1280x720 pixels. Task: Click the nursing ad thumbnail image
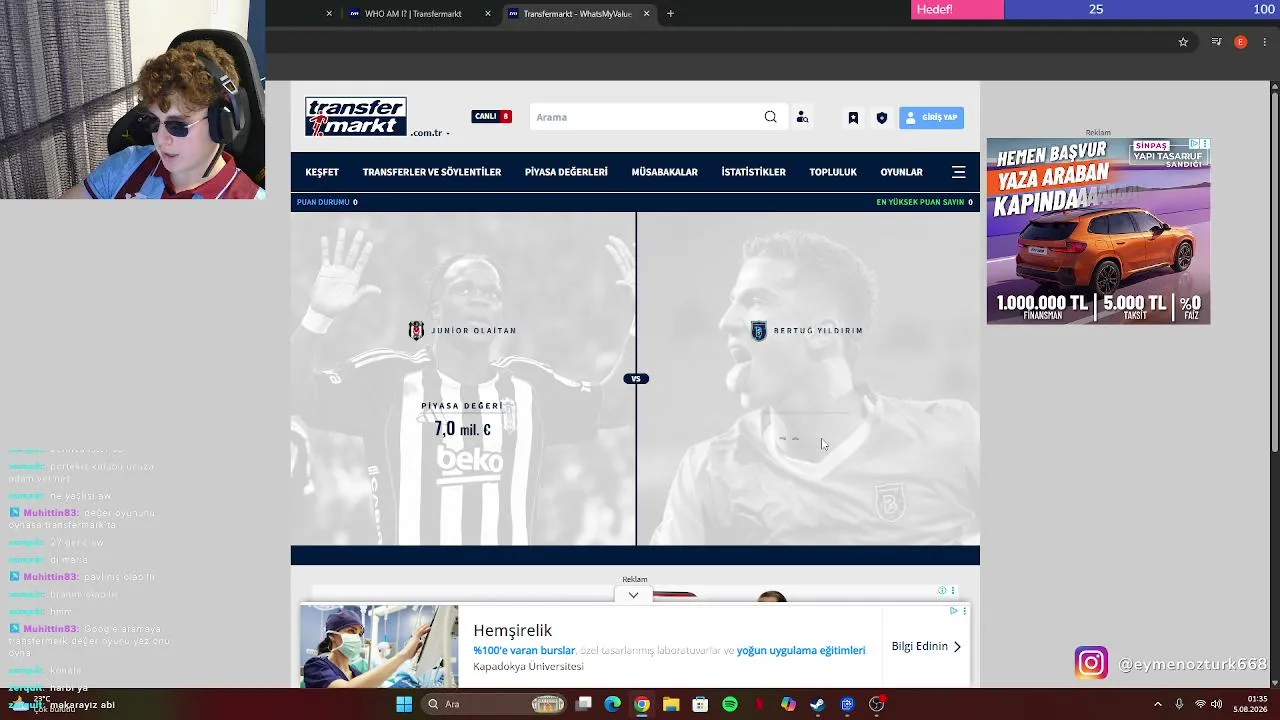click(379, 646)
